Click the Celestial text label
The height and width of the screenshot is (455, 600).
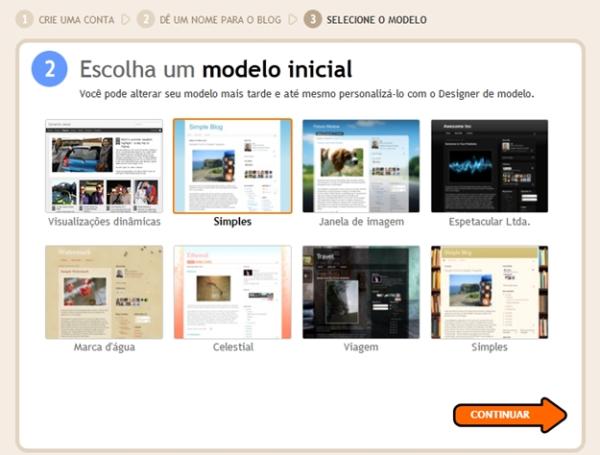click(x=233, y=347)
